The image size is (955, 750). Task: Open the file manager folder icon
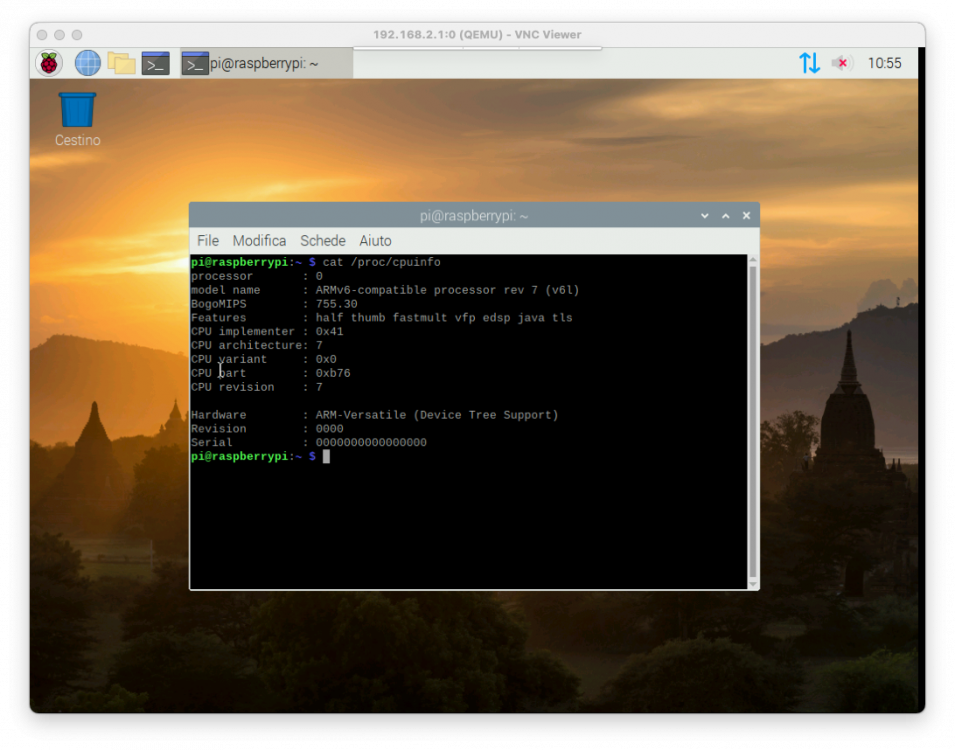(x=121, y=63)
